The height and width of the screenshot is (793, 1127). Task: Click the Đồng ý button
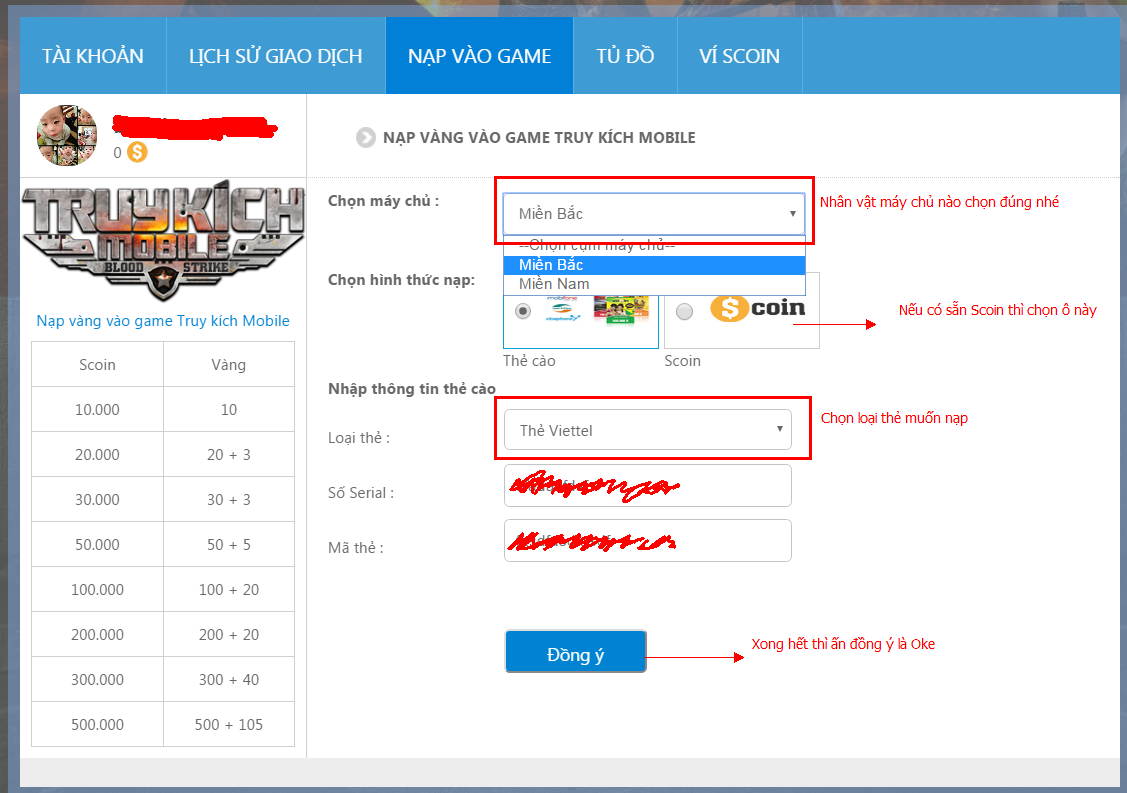576,651
